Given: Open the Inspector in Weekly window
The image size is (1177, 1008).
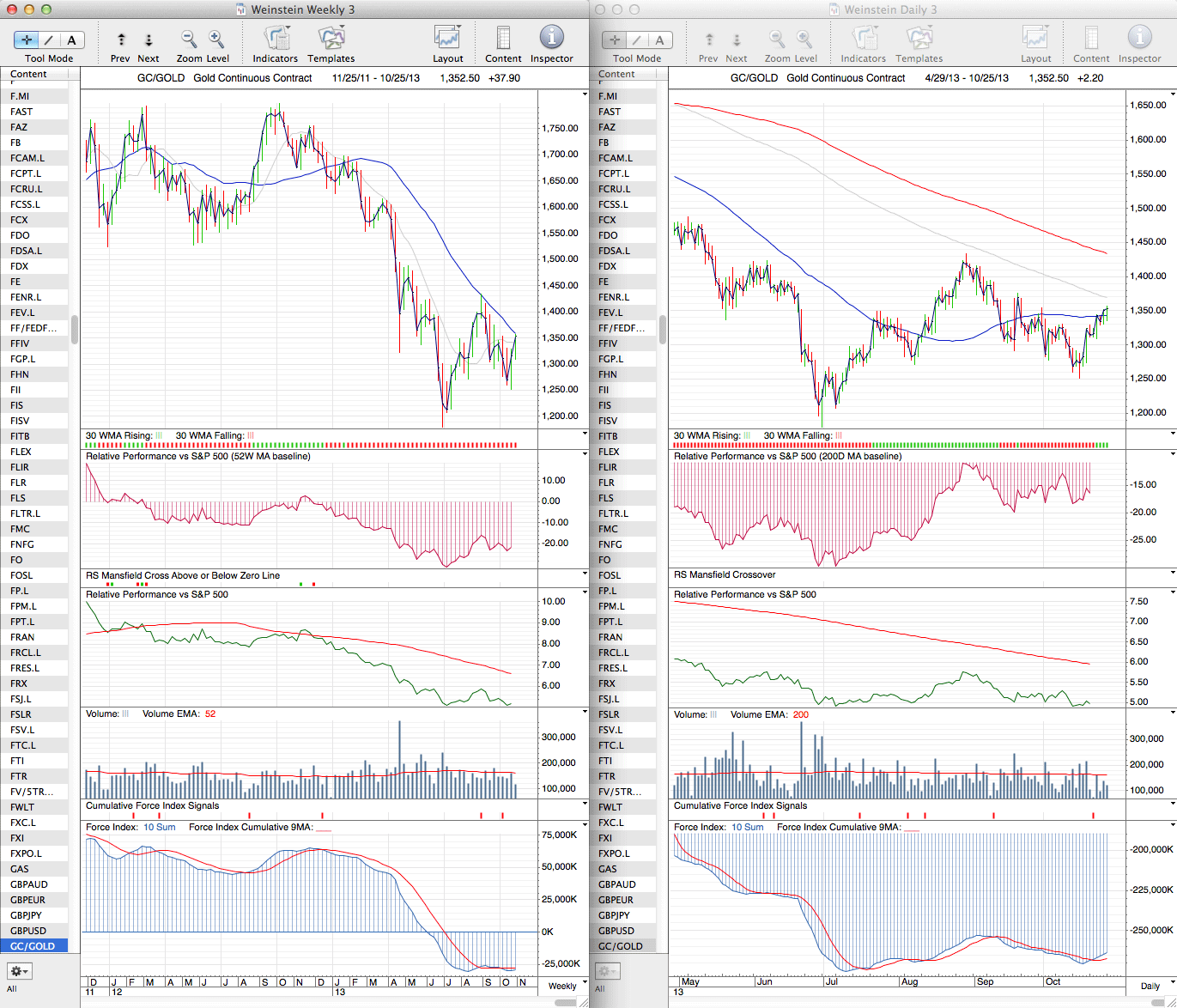Looking at the screenshot, I should coord(551,39).
